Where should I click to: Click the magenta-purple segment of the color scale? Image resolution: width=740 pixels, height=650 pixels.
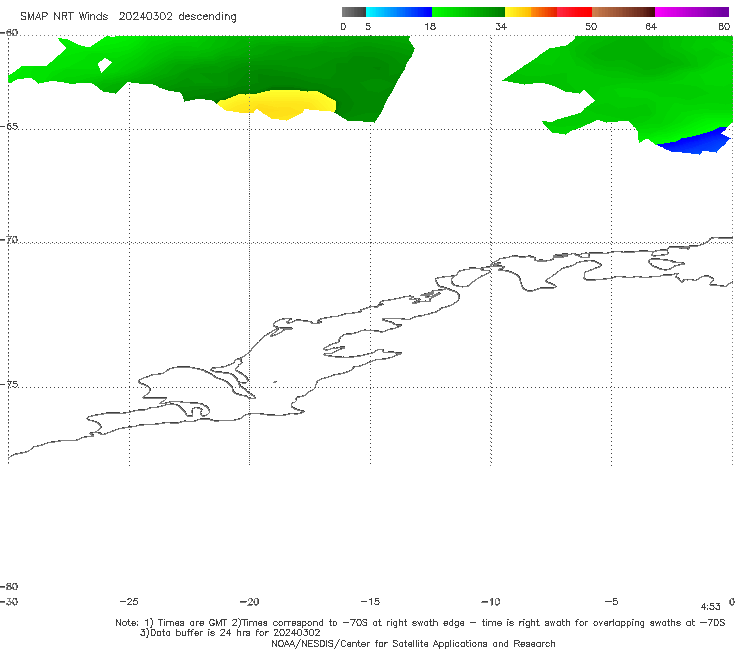692,12
